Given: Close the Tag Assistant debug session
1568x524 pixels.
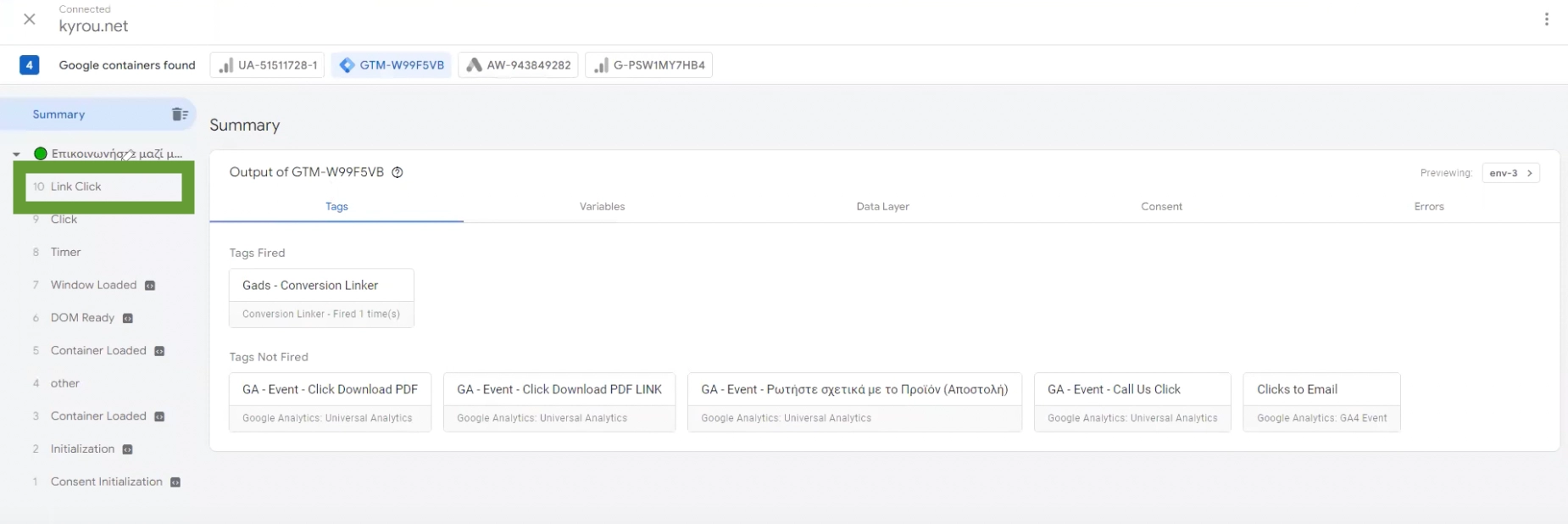Looking at the screenshot, I should pos(30,19).
